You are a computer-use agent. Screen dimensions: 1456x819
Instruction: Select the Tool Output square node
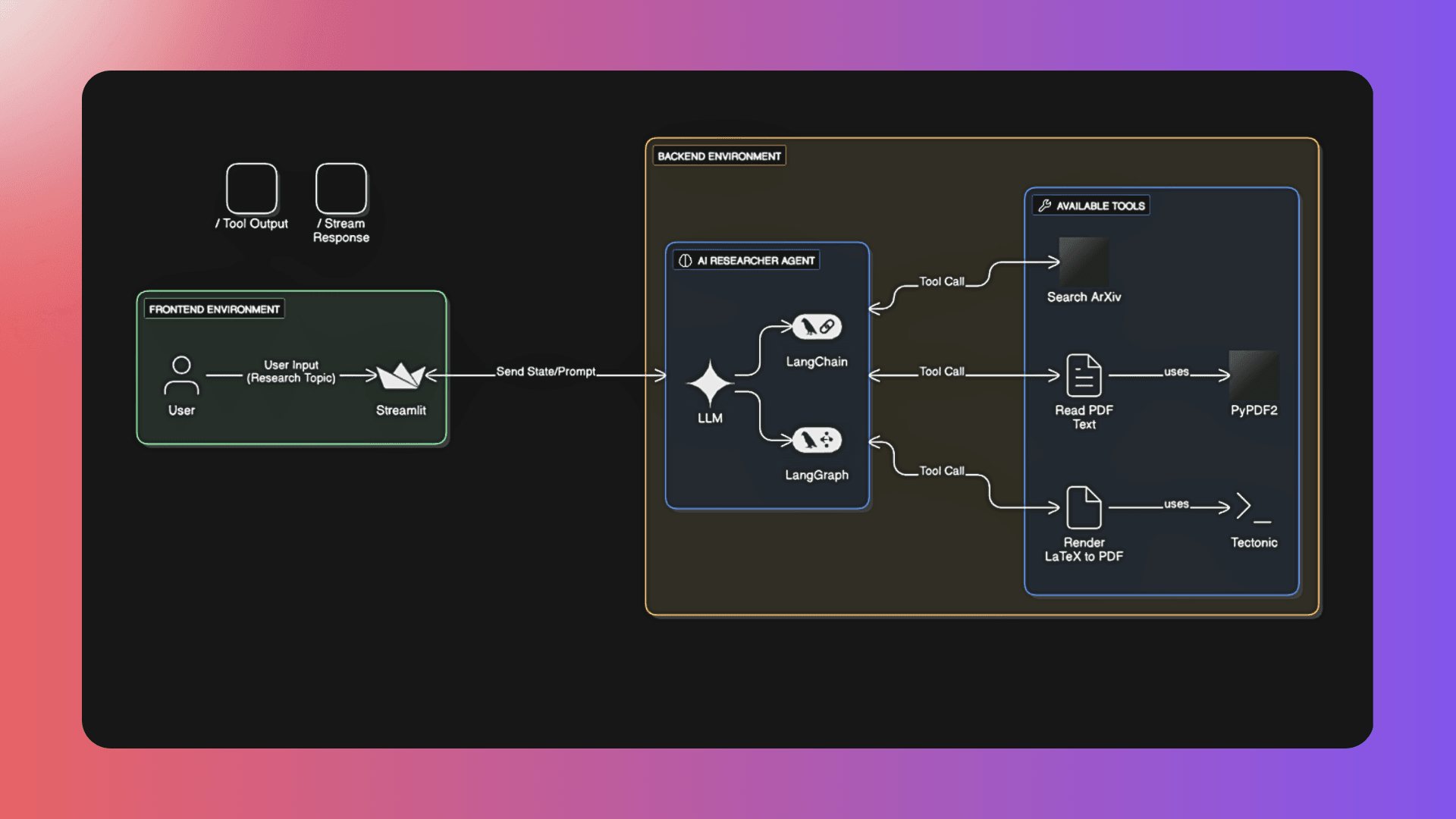[251, 190]
